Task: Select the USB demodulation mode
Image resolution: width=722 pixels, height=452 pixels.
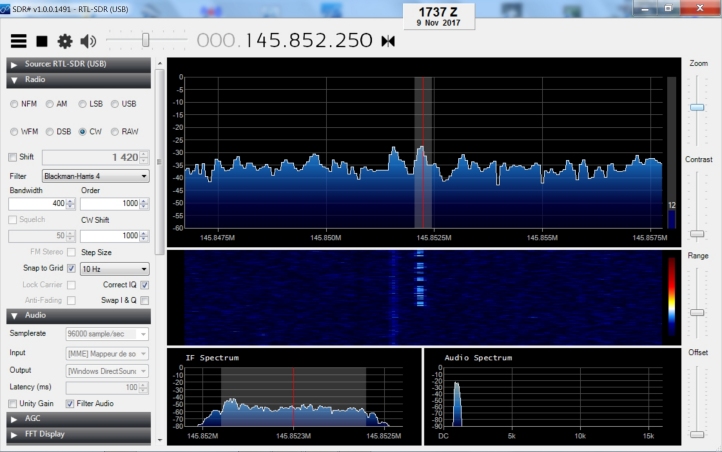Action: point(116,104)
